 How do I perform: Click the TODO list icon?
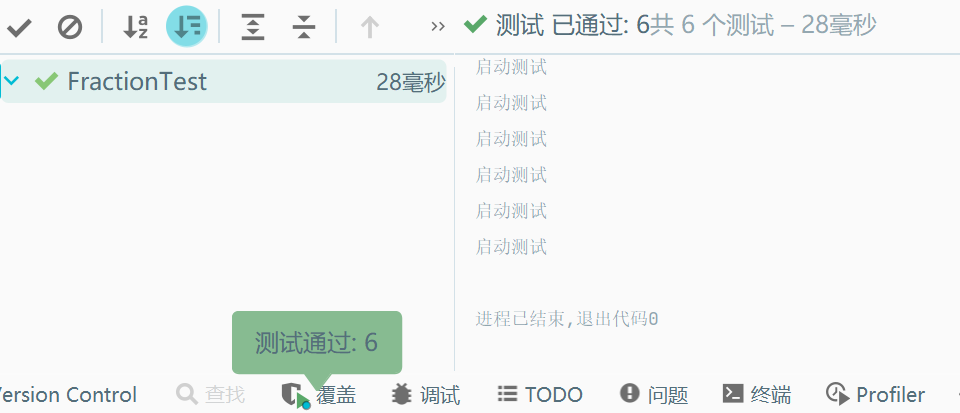[x=506, y=394]
